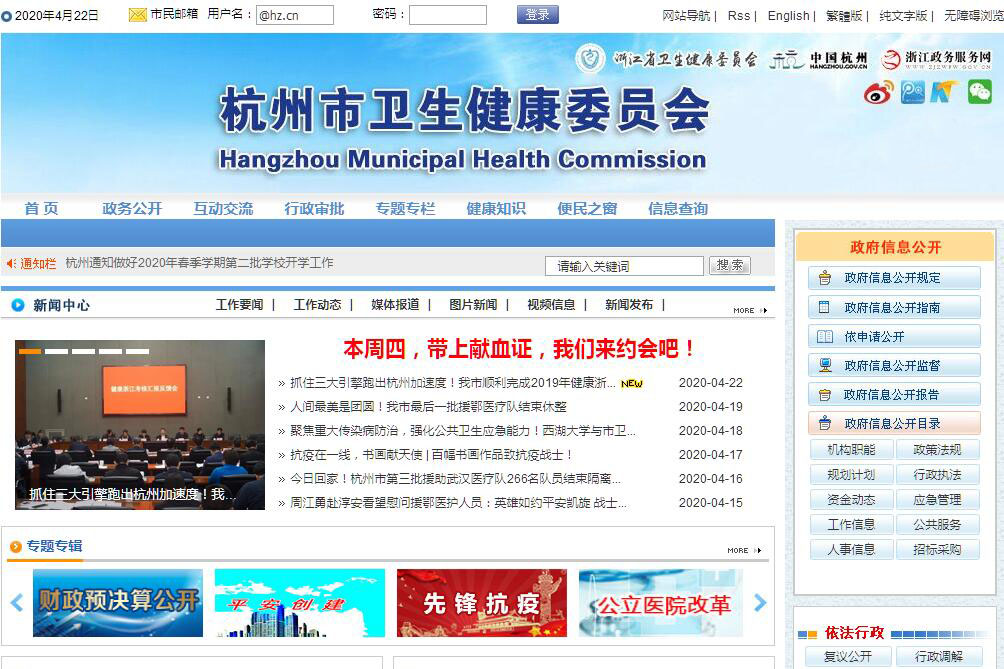Click the 搜索 search button
The height and width of the screenshot is (669, 1004).
729,265
